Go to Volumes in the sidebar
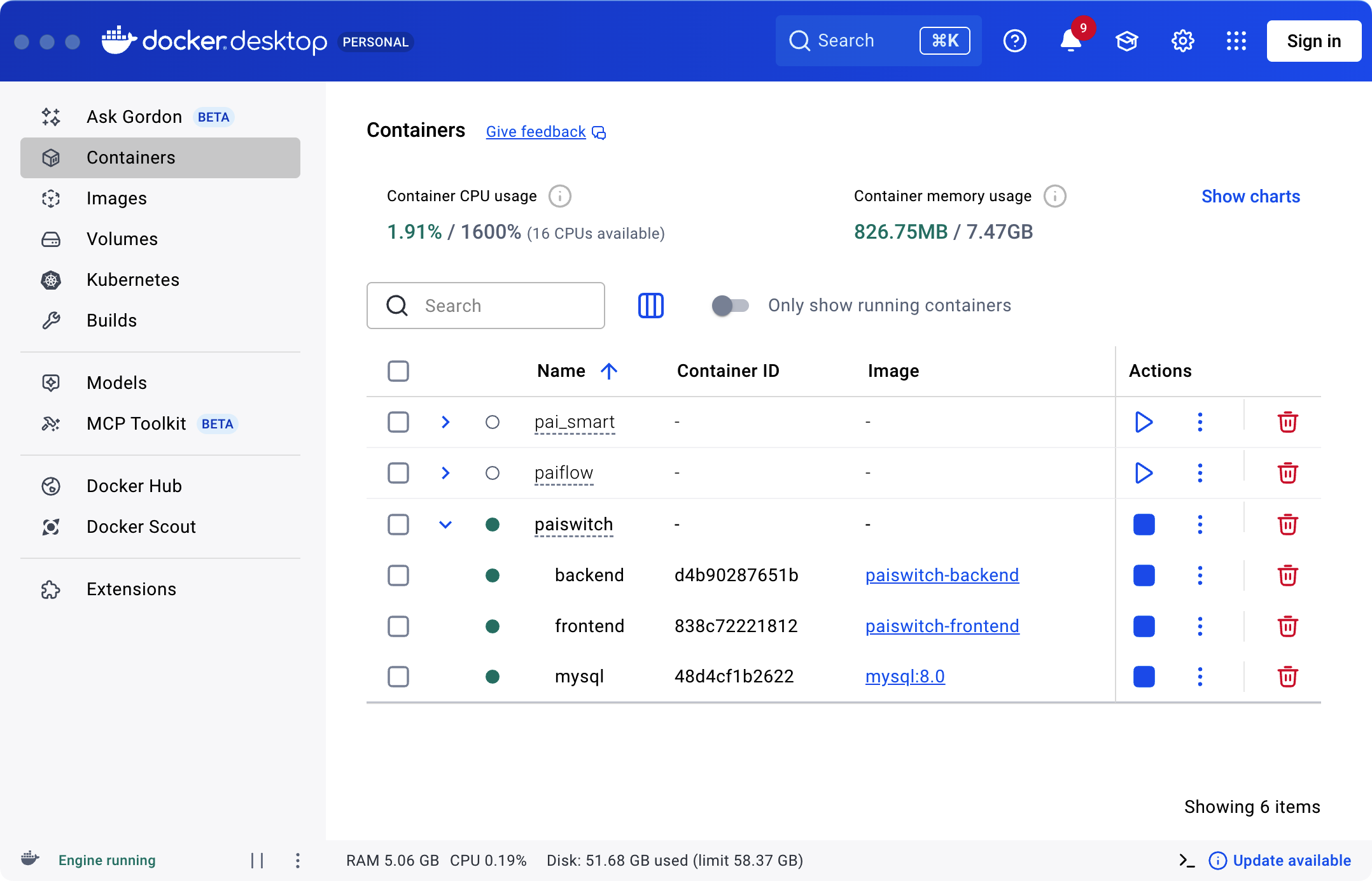Image resolution: width=1372 pixels, height=881 pixels. [122, 239]
